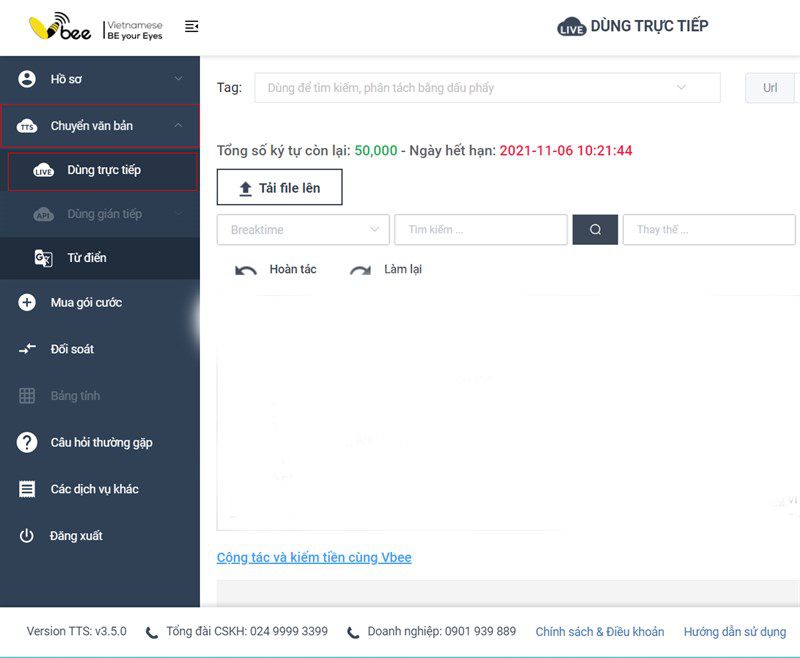Open Chính sách & Điều khoản link
The height and width of the screenshot is (658, 800).
click(599, 631)
